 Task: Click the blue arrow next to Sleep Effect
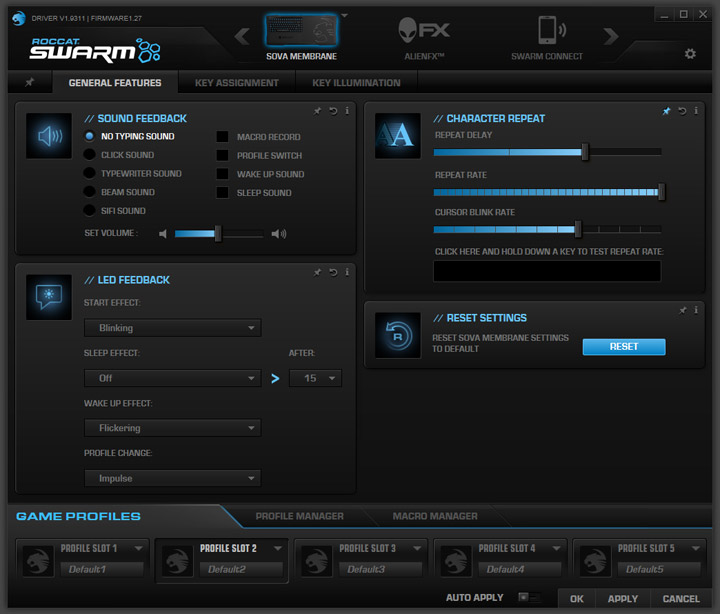275,378
